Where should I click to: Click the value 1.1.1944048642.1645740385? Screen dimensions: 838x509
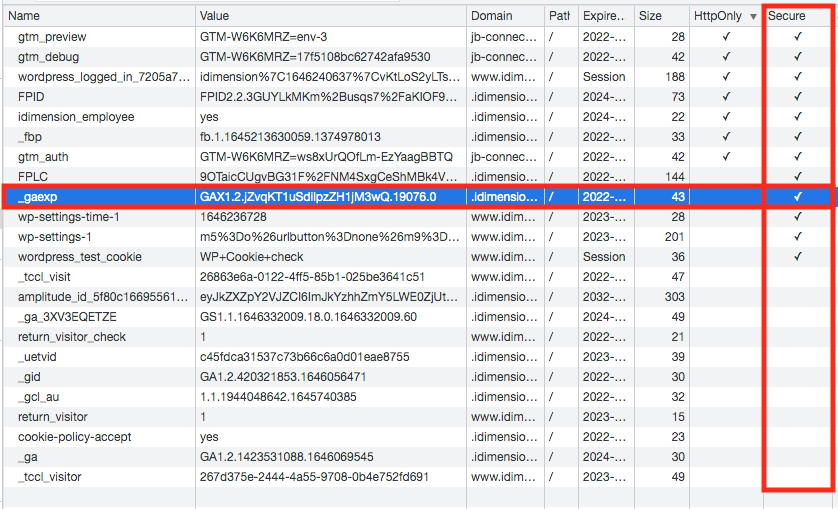pos(278,397)
